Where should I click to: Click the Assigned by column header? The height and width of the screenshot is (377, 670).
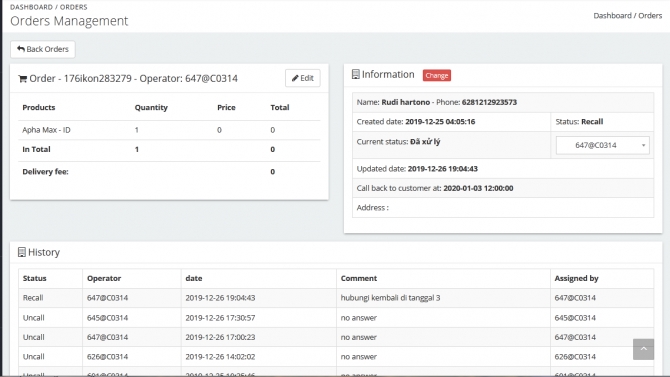(x=576, y=278)
